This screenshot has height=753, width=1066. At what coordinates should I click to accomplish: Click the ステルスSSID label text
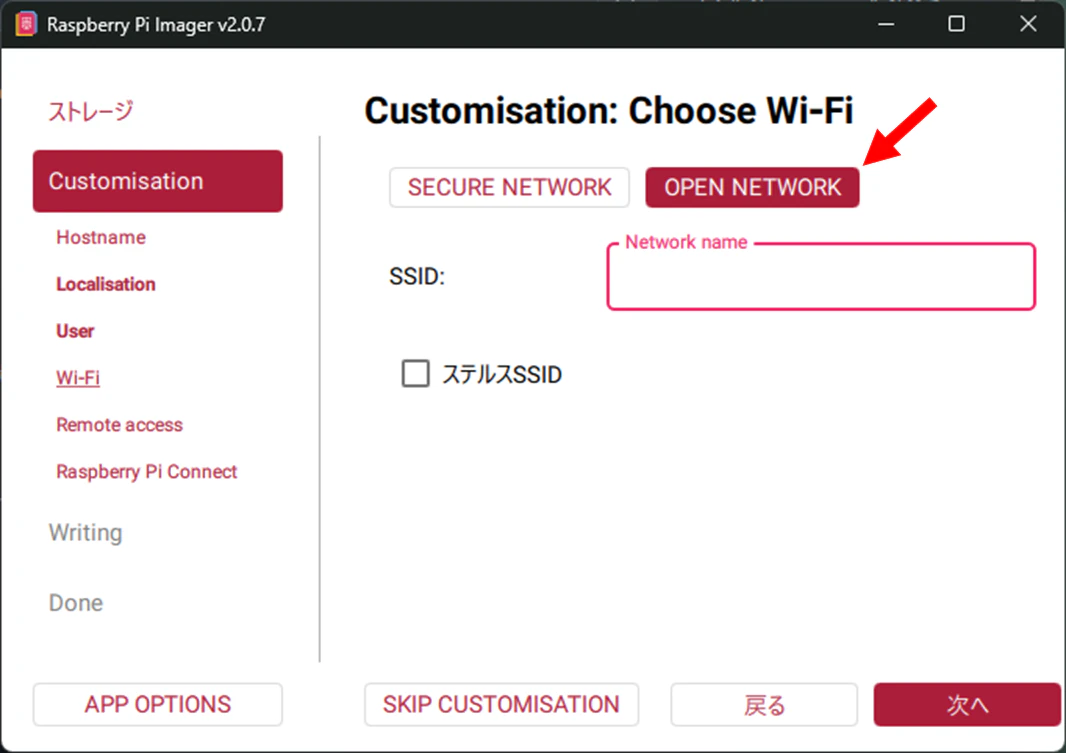click(502, 374)
